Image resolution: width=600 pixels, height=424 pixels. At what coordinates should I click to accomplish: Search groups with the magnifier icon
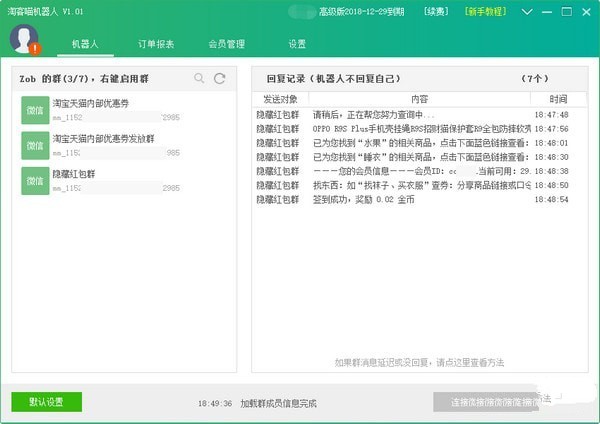point(199,78)
